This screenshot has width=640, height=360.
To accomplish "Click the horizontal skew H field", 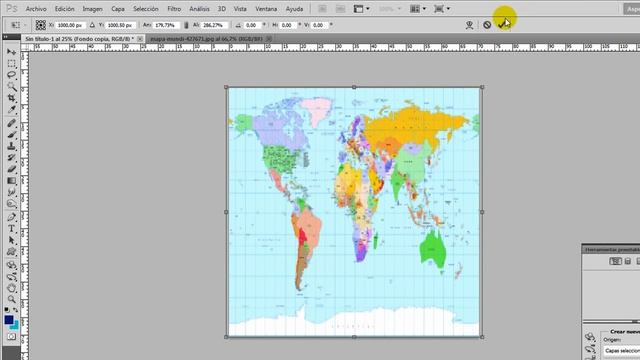I will (x=288, y=25).
